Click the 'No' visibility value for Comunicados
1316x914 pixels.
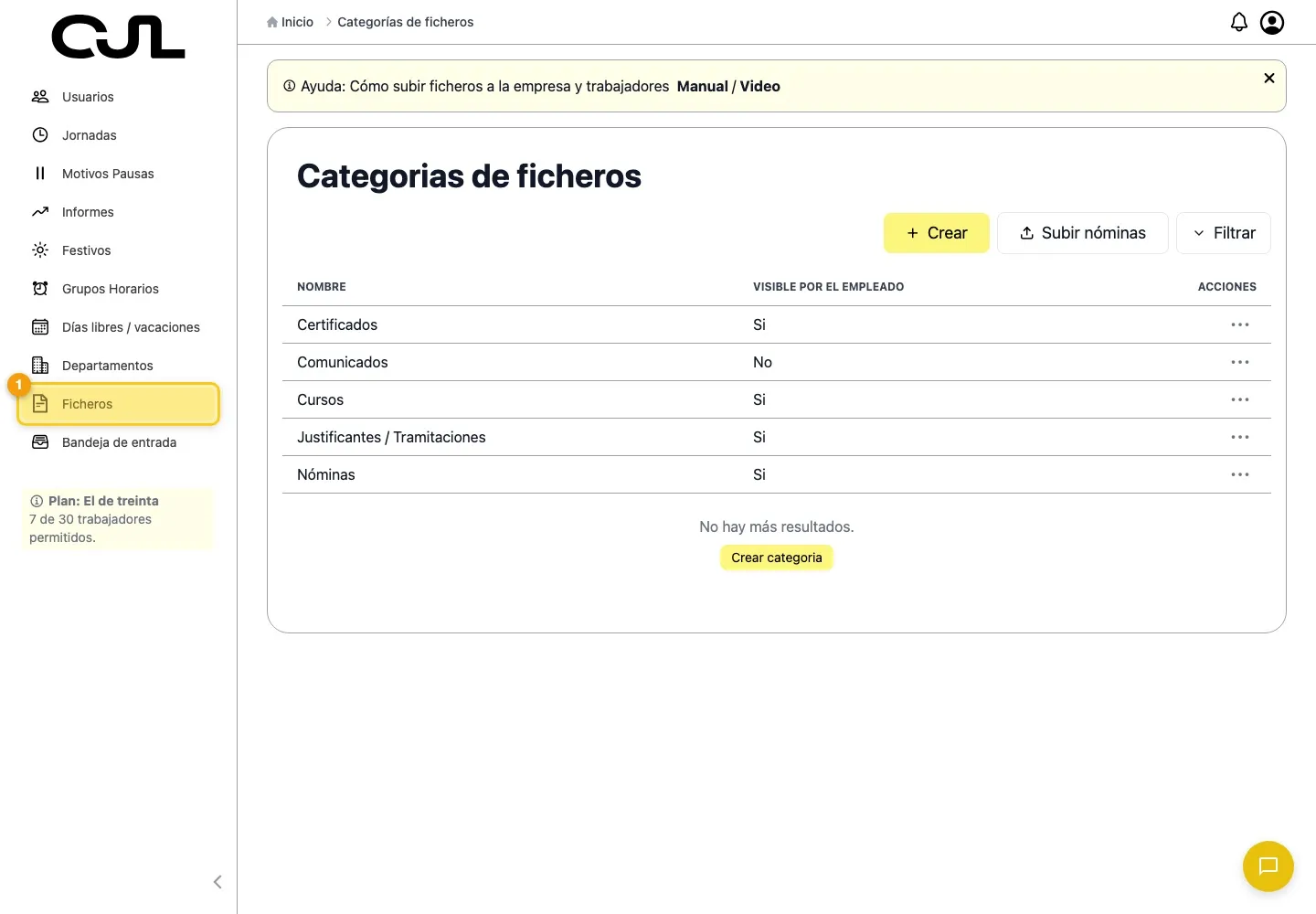coord(762,362)
